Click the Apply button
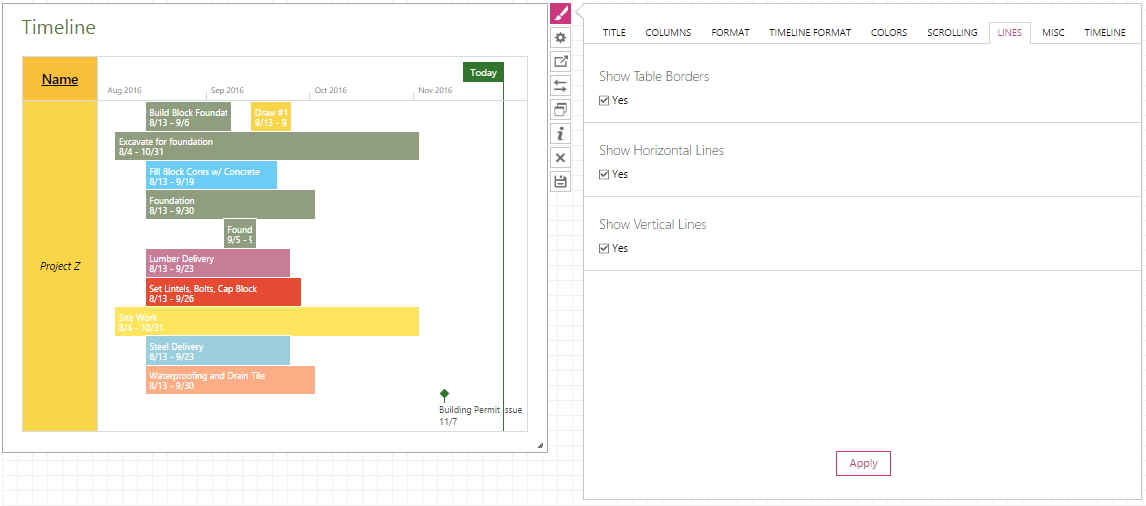 point(863,464)
